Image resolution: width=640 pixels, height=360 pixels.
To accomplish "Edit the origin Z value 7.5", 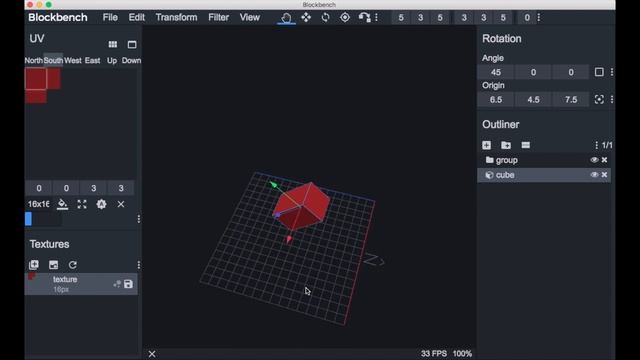I will click(x=571, y=100).
